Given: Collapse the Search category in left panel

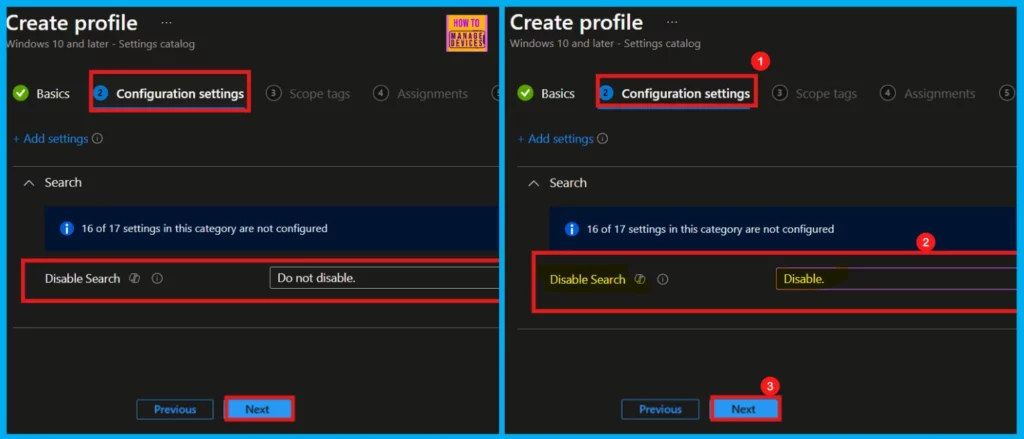Looking at the screenshot, I should click(x=28, y=183).
